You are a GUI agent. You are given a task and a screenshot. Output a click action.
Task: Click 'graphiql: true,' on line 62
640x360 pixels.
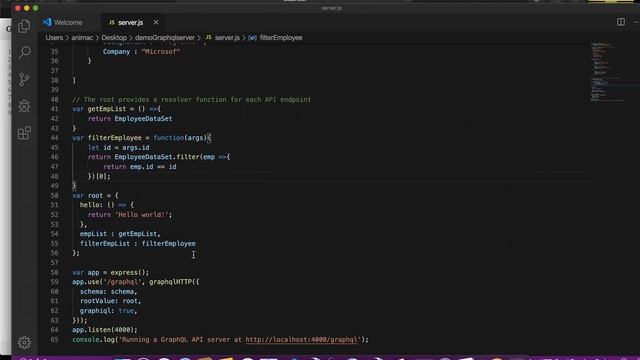[109, 311]
